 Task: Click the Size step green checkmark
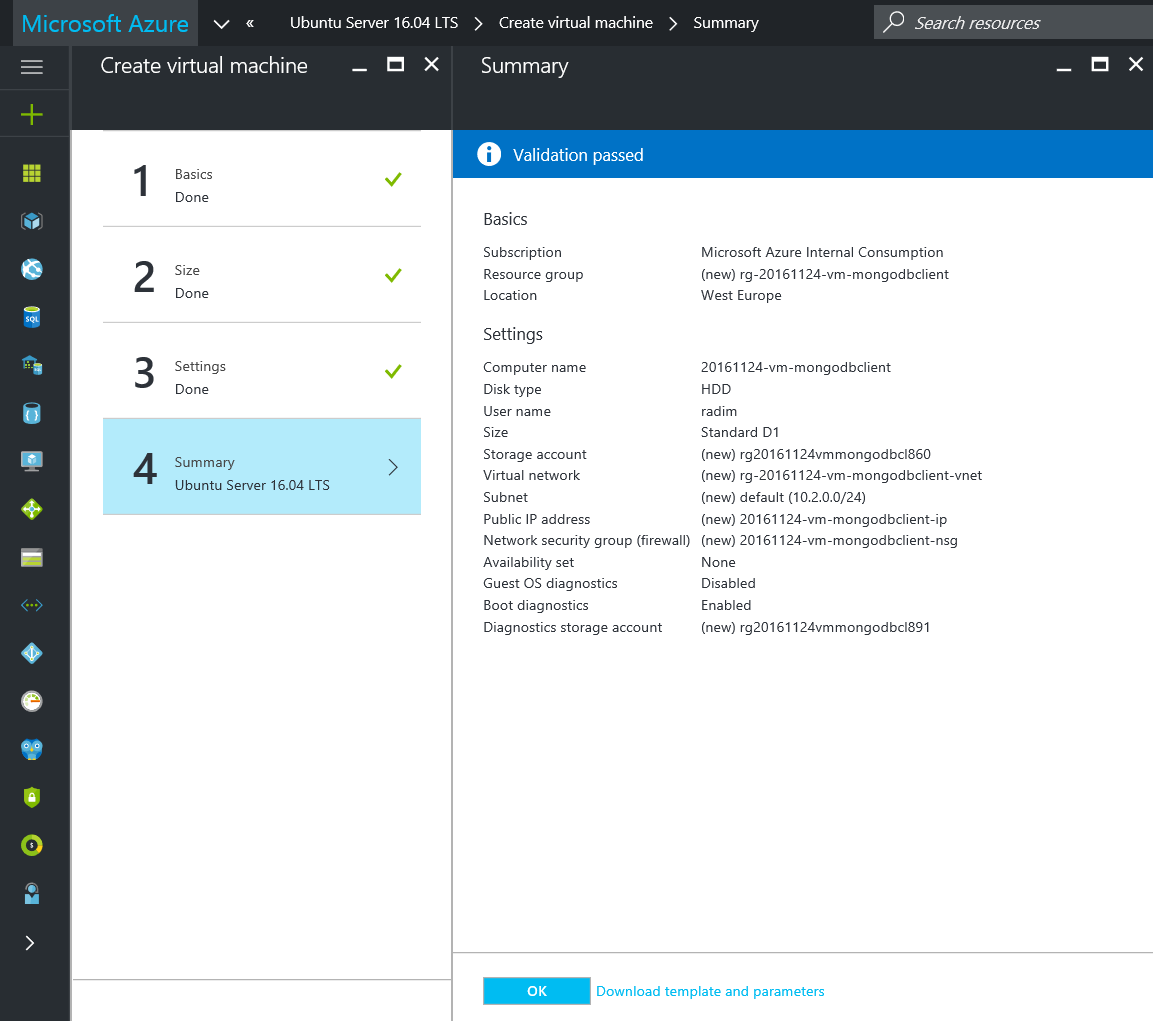point(393,275)
